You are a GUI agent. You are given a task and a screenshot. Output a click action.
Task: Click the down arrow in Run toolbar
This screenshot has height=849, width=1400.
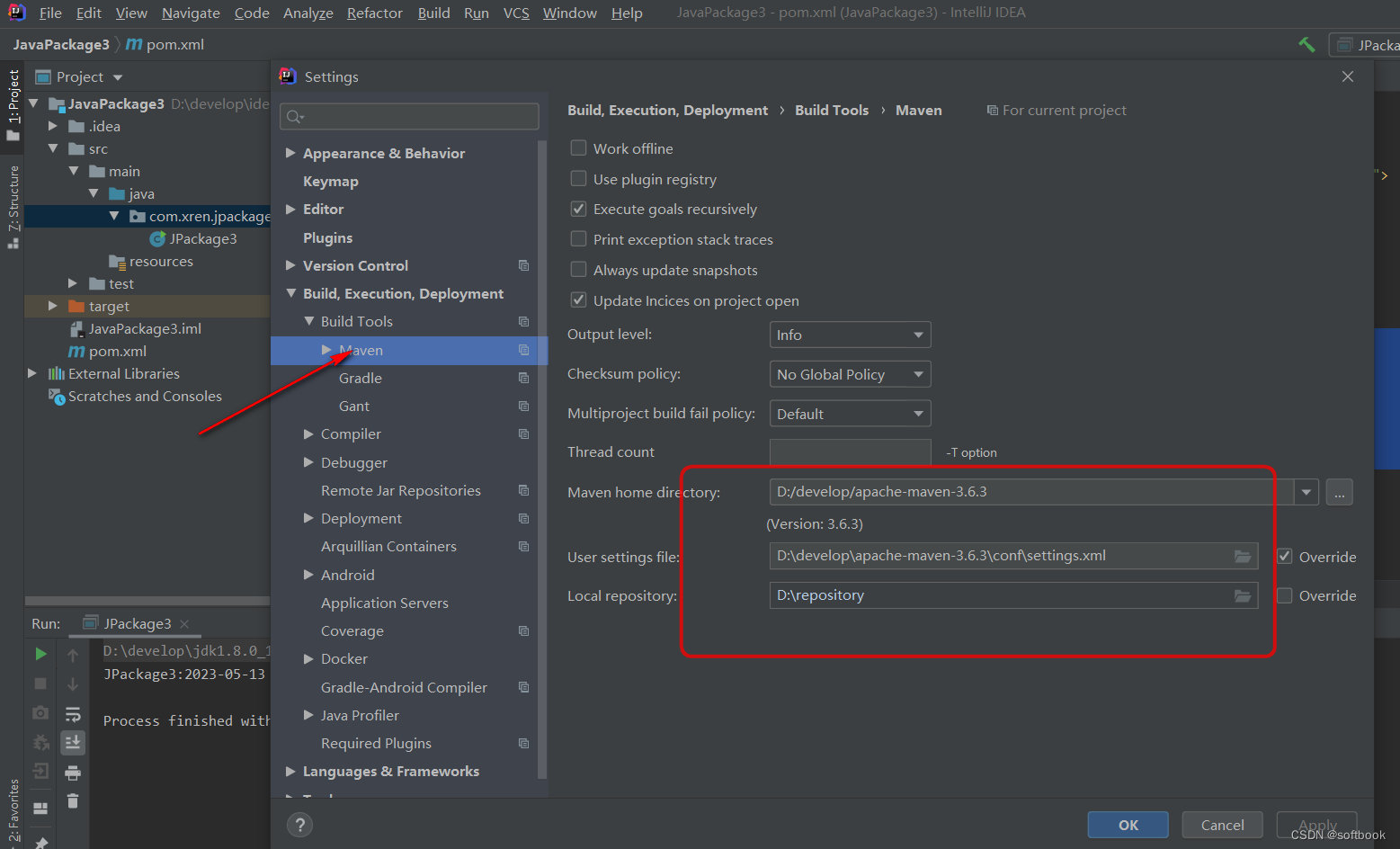[x=73, y=684]
